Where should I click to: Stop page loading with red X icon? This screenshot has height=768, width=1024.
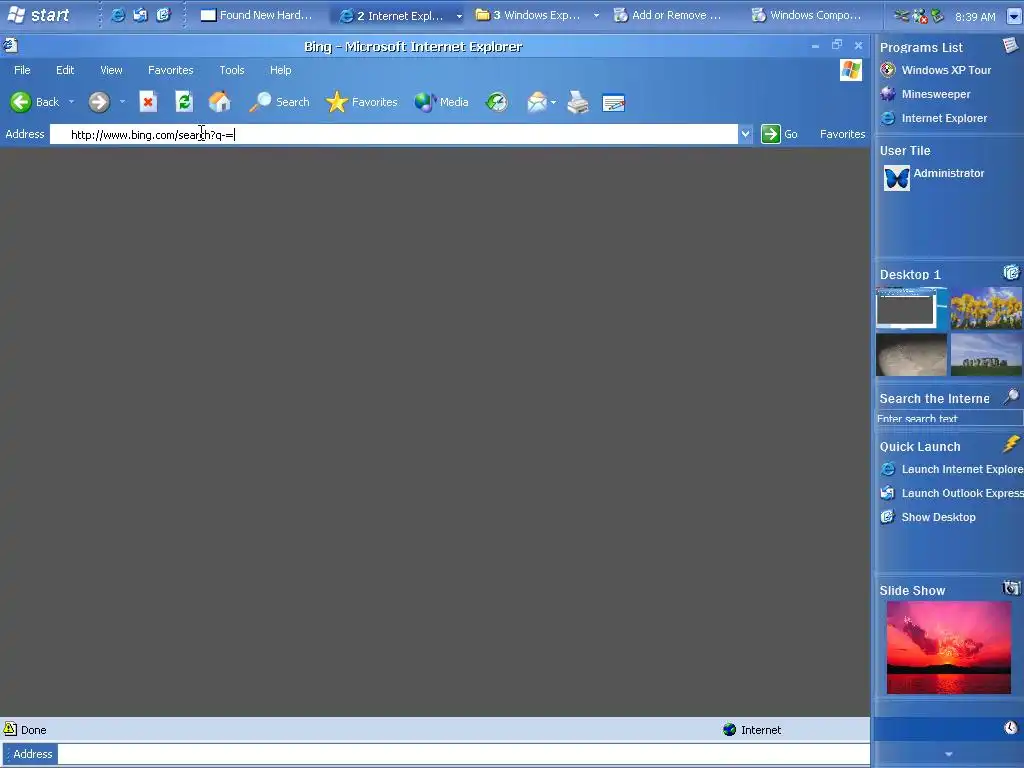click(148, 102)
